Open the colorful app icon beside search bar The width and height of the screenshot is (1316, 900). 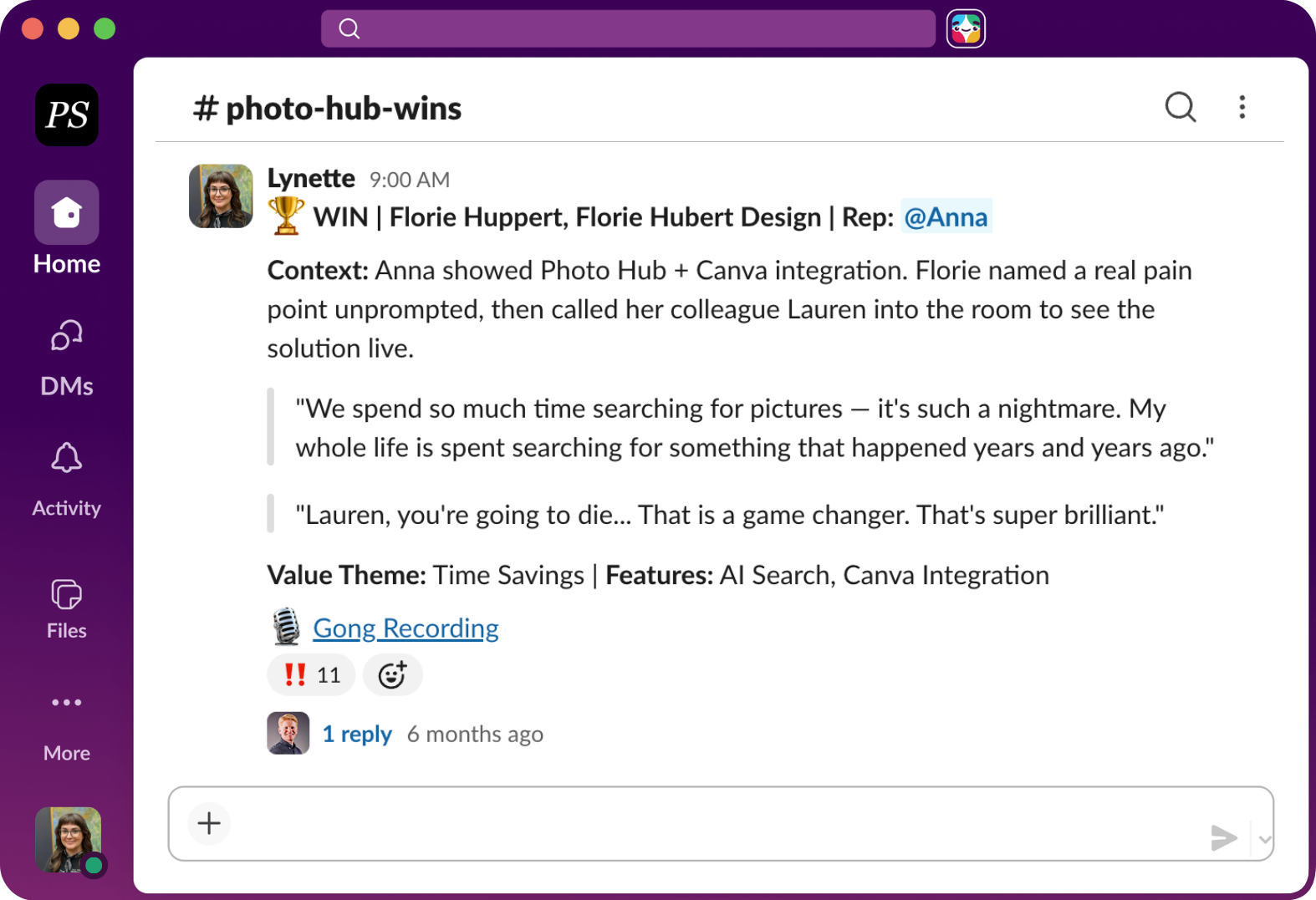[966, 28]
